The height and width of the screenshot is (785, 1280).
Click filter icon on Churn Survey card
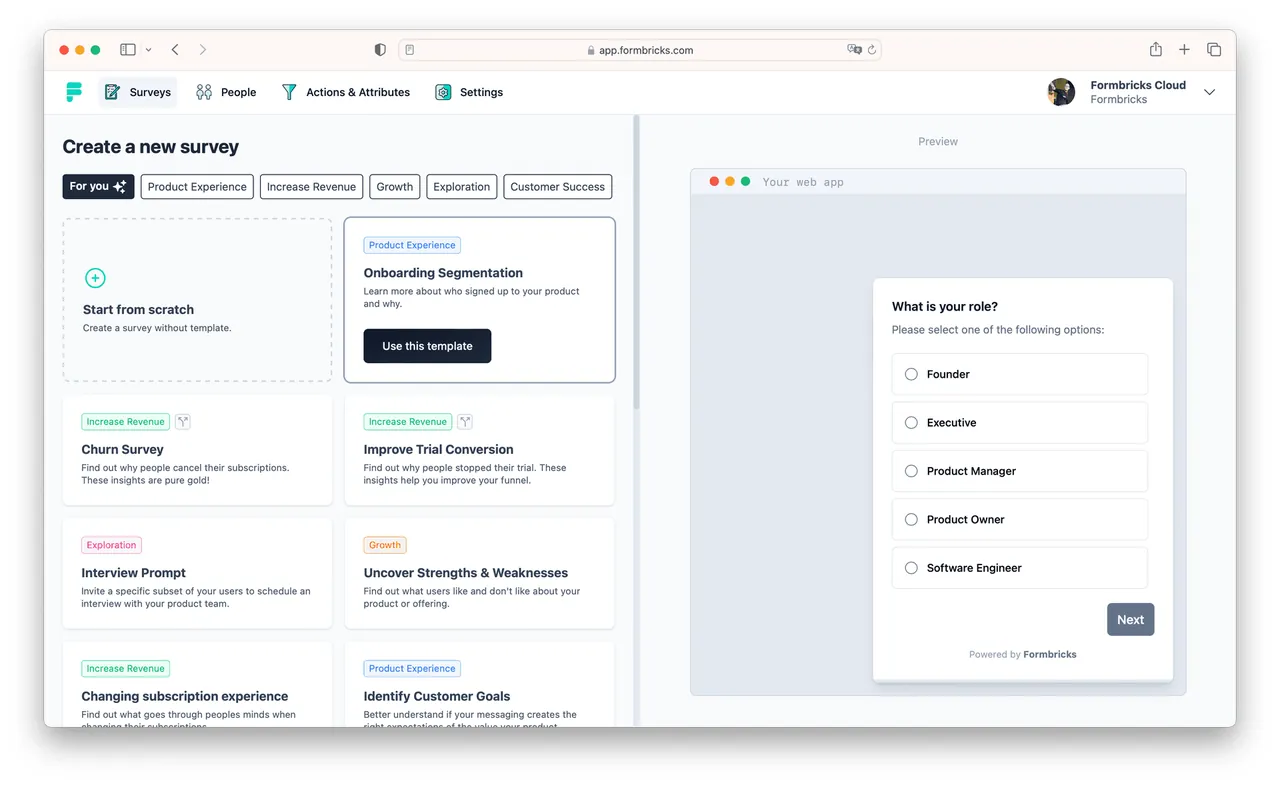(x=182, y=422)
